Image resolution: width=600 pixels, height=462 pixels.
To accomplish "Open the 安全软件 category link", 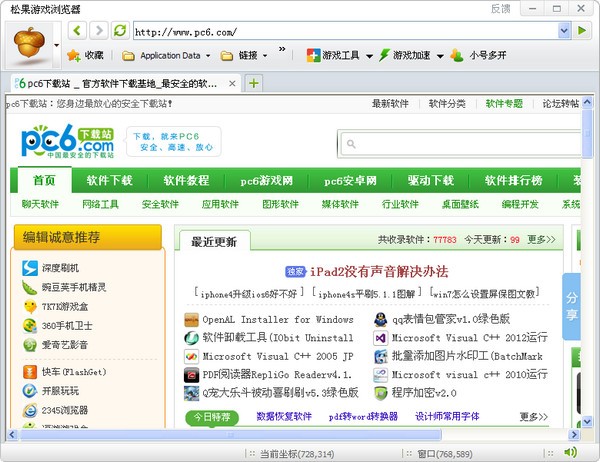I will coord(160,204).
